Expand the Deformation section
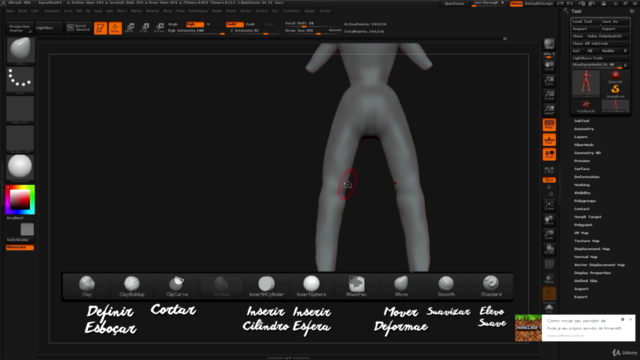The image size is (640, 360). [x=587, y=177]
